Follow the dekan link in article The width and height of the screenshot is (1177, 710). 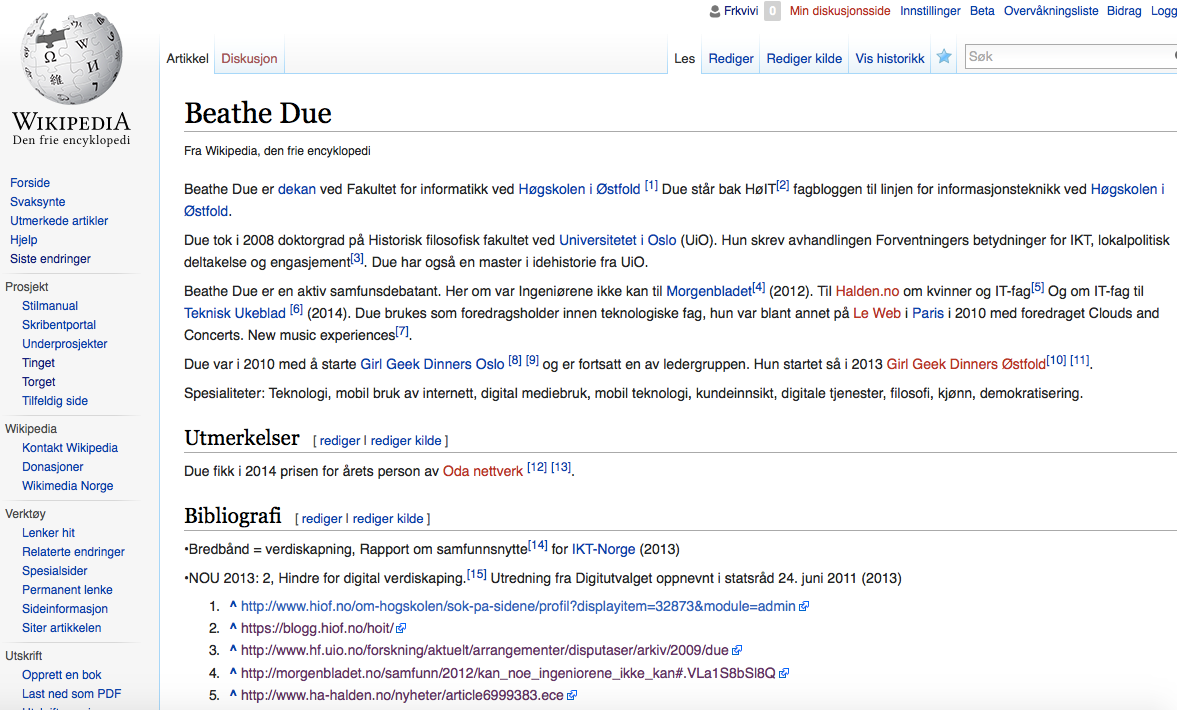297,189
